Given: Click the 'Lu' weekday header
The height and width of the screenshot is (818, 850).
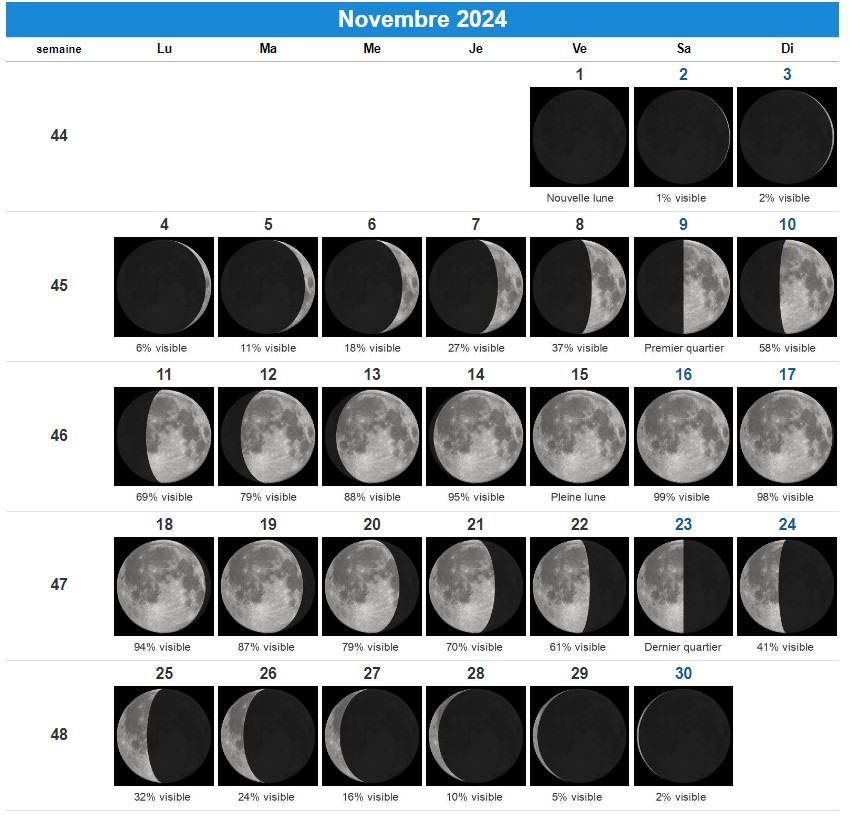Looking at the screenshot, I should point(164,49).
